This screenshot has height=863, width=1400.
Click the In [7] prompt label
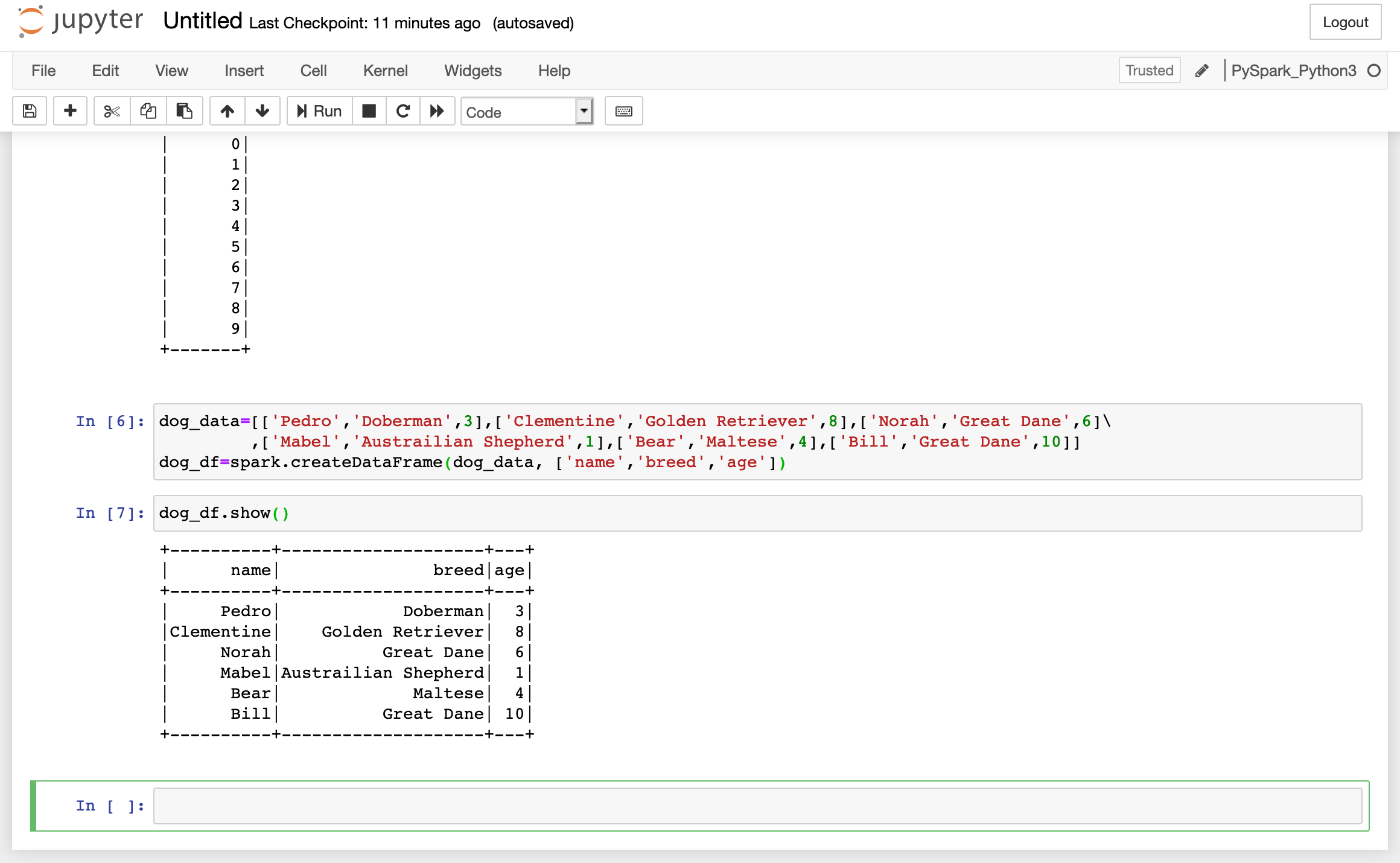[x=110, y=513]
